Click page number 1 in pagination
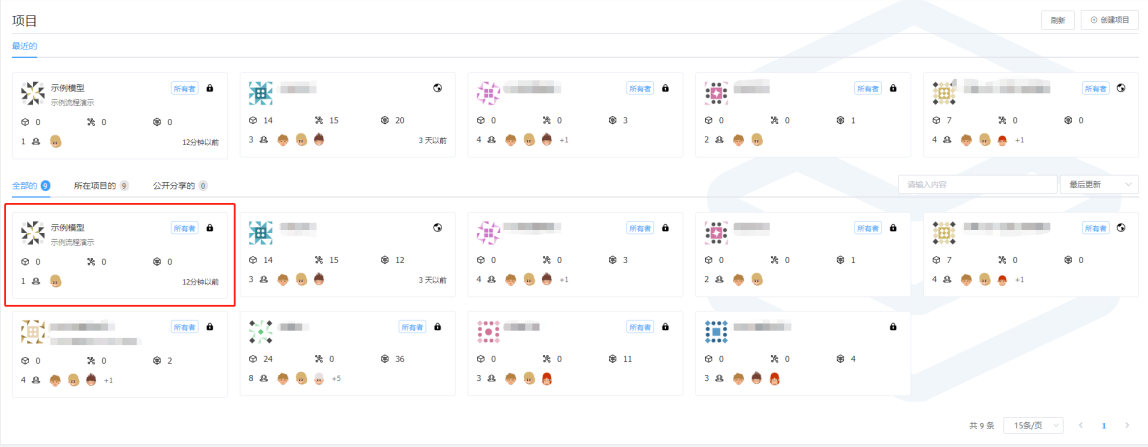The width and height of the screenshot is (1148, 447). tap(1104, 425)
